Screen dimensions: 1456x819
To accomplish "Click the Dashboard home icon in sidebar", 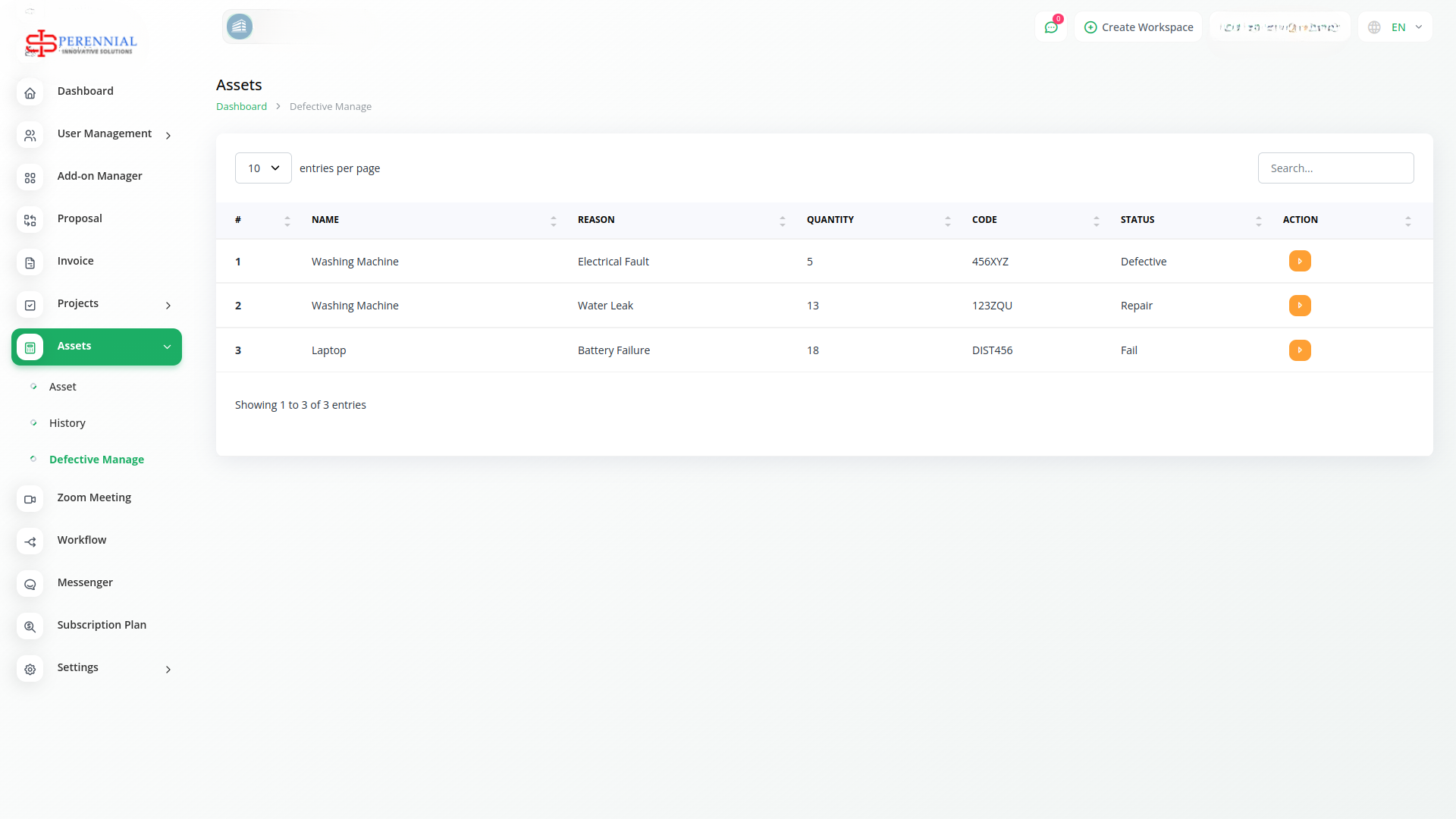I will pyautogui.click(x=30, y=93).
